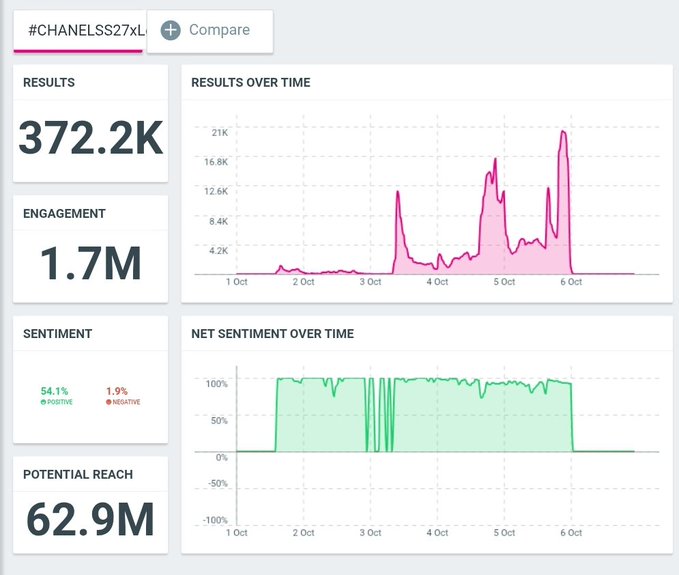
Task: Click the plus icon beside Compare
Action: [x=171, y=30]
